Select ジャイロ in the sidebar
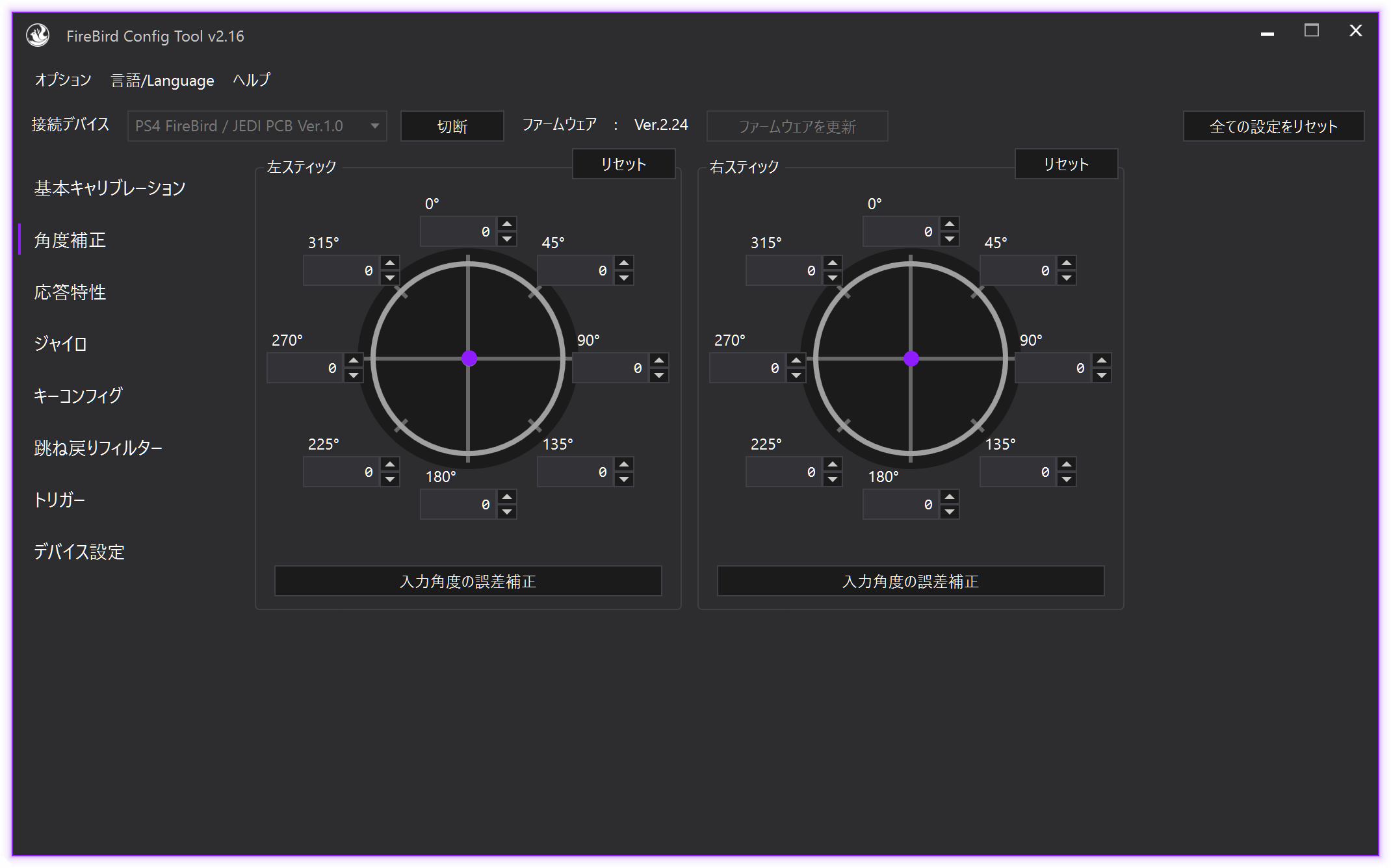1391x868 pixels. (x=60, y=344)
